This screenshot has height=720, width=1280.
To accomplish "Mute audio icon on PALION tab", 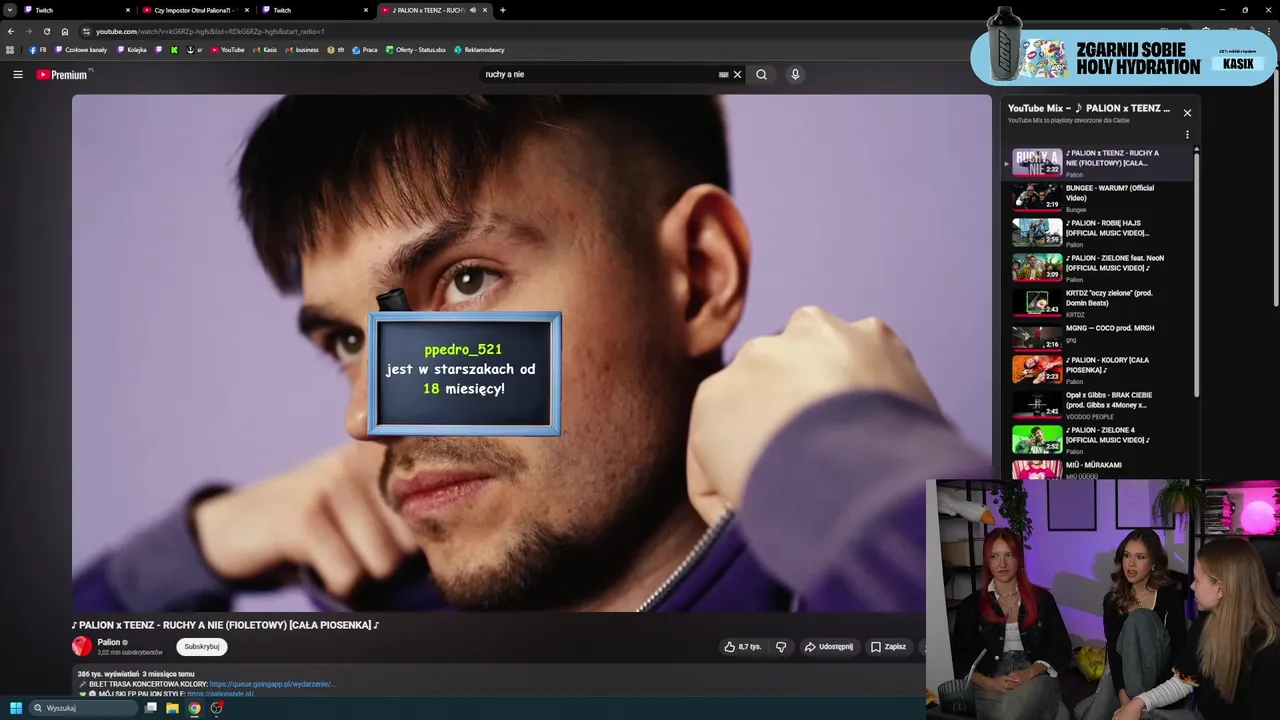I will 473,10.
